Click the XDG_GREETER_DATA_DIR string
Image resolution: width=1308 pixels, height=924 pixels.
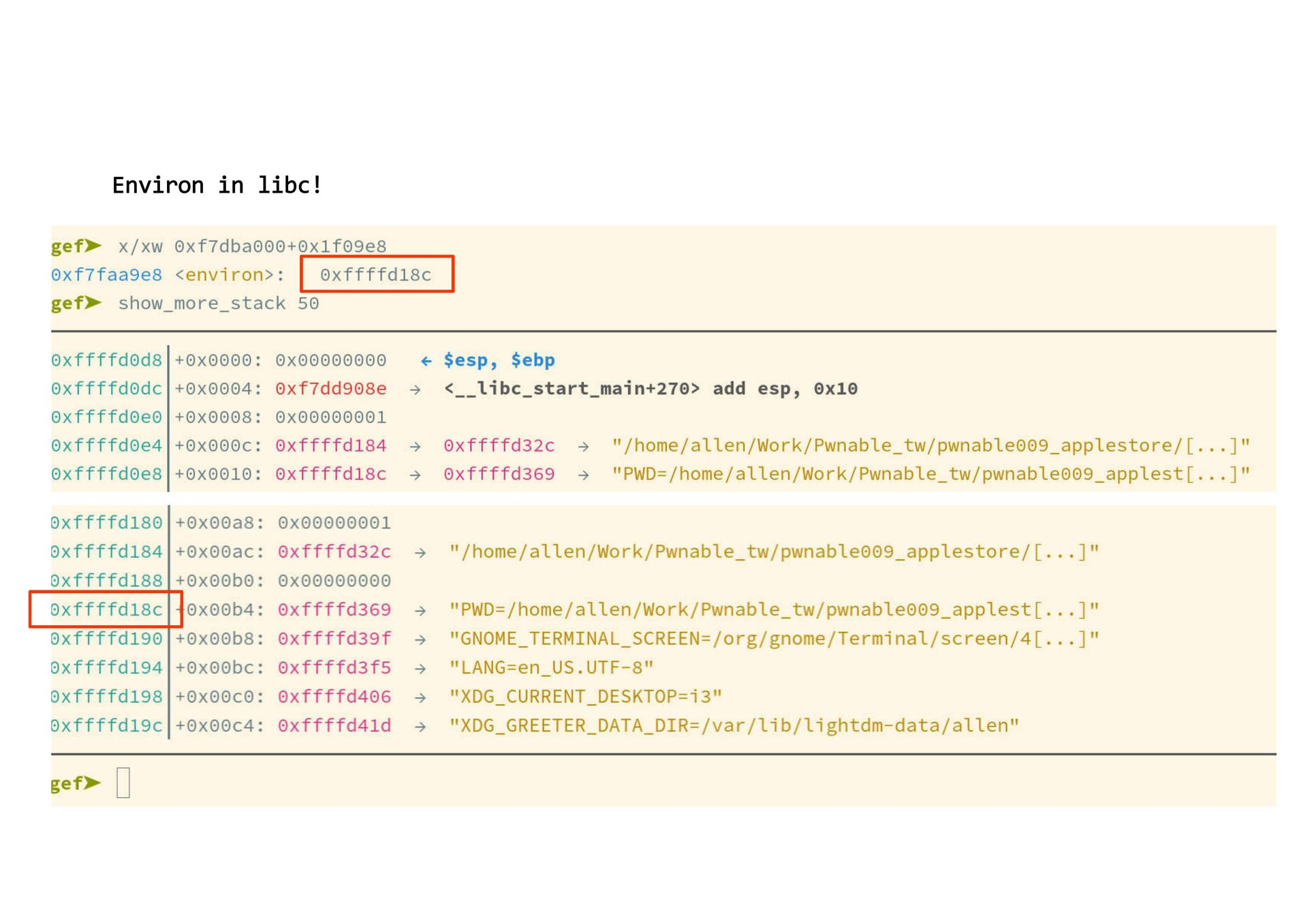pos(733,725)
